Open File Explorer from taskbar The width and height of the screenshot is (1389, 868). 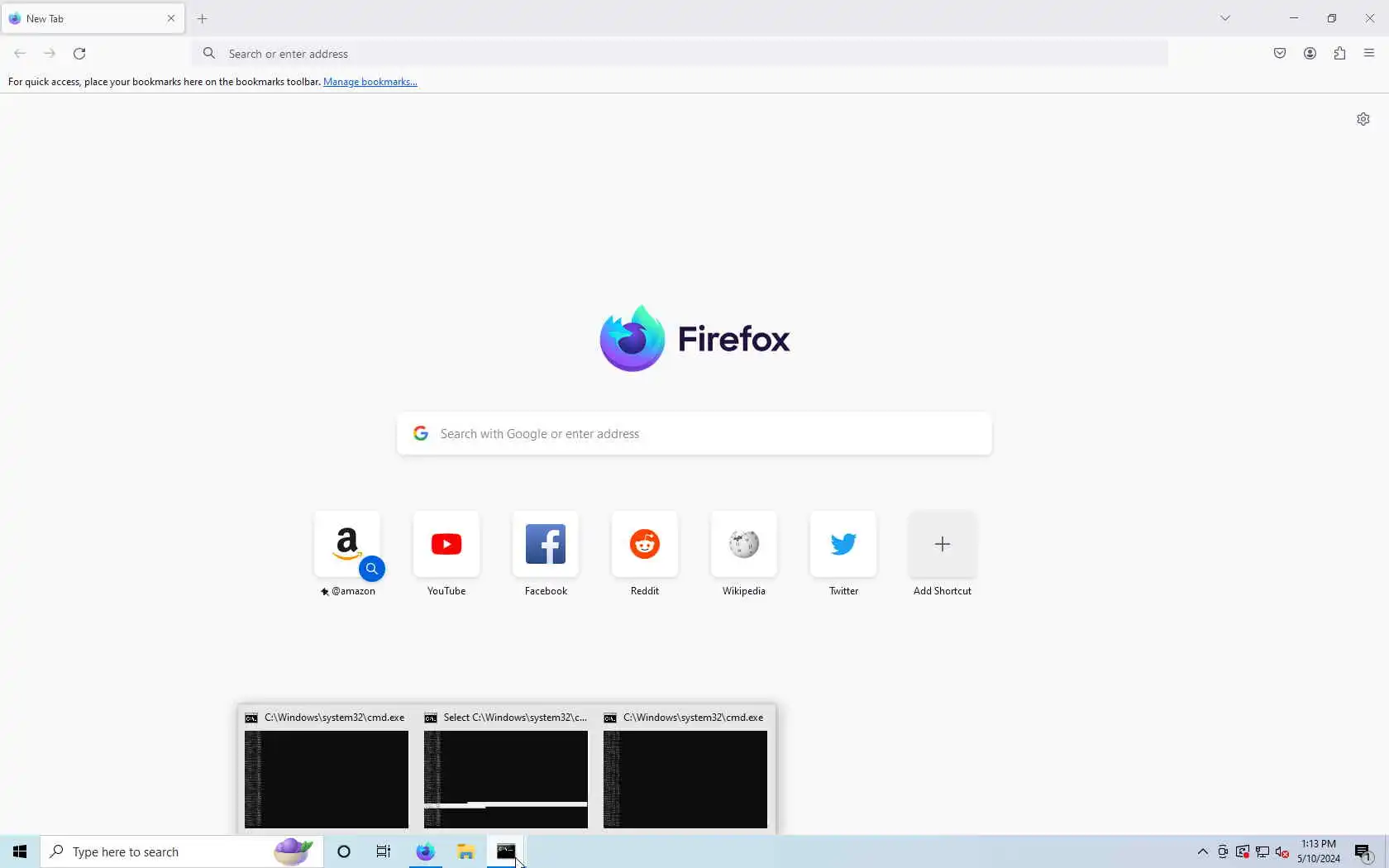click(465, 851)
